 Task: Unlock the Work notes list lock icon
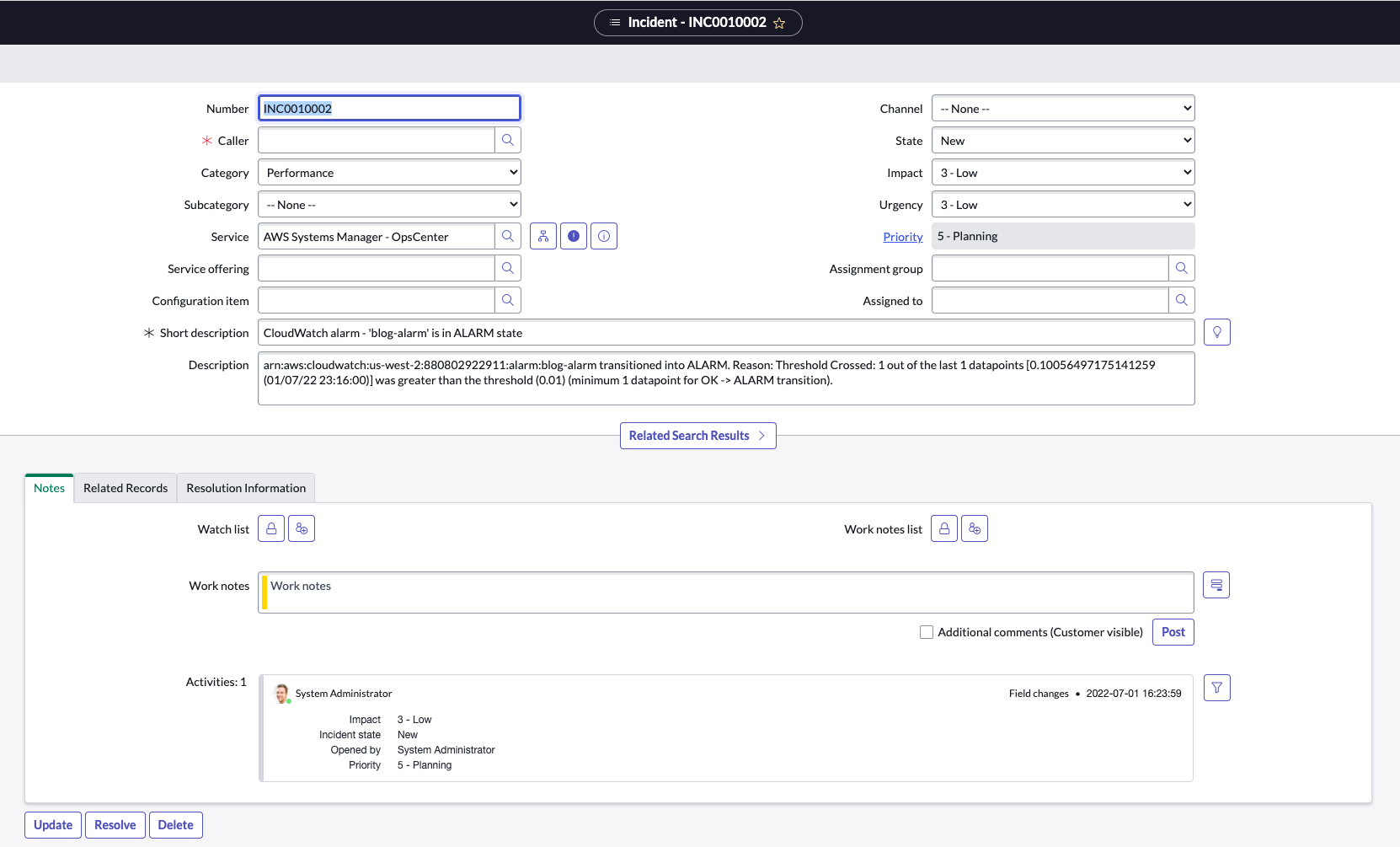943,528
